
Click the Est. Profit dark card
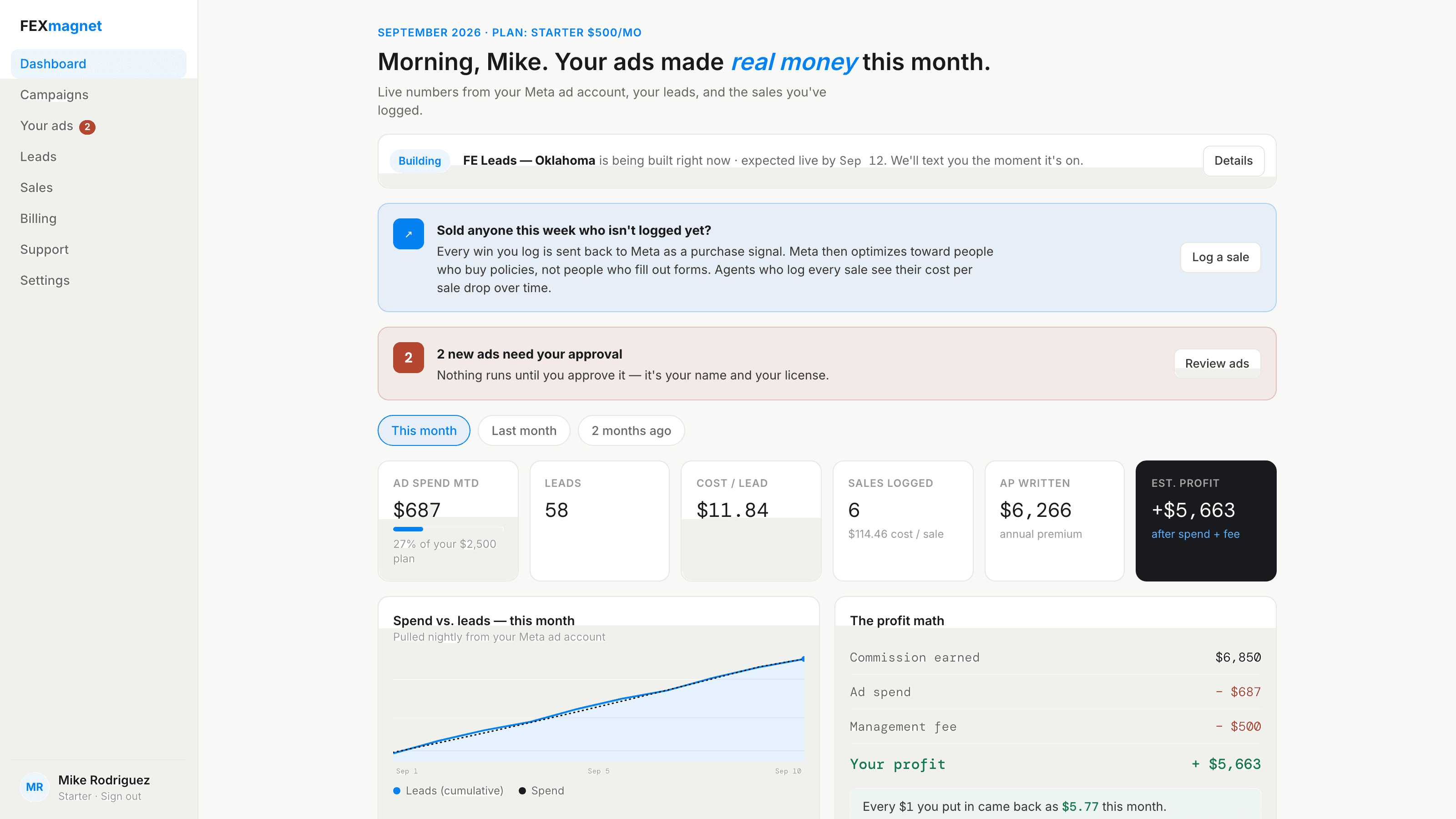1206,521
